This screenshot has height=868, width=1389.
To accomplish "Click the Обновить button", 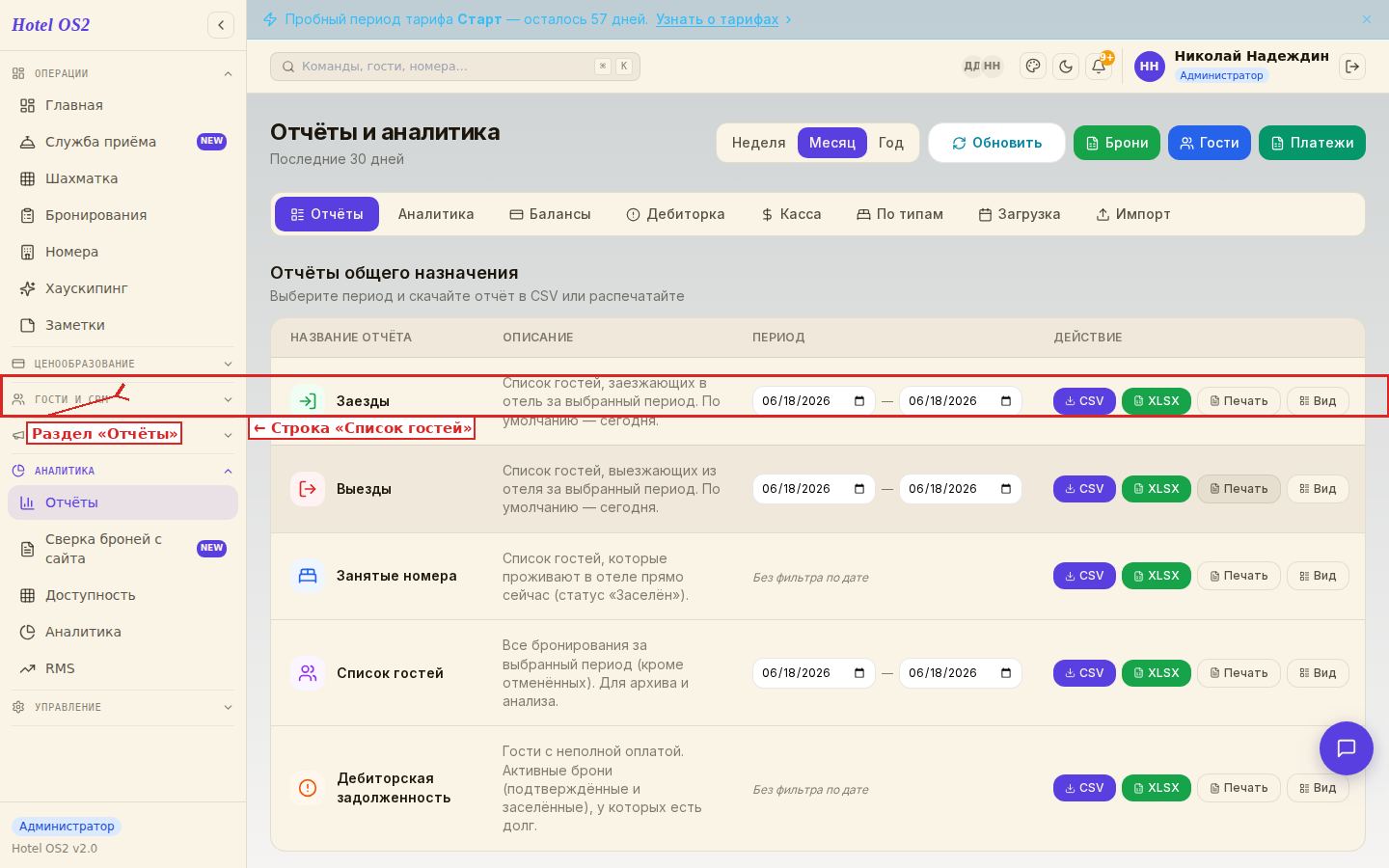I will click(996, 143).
